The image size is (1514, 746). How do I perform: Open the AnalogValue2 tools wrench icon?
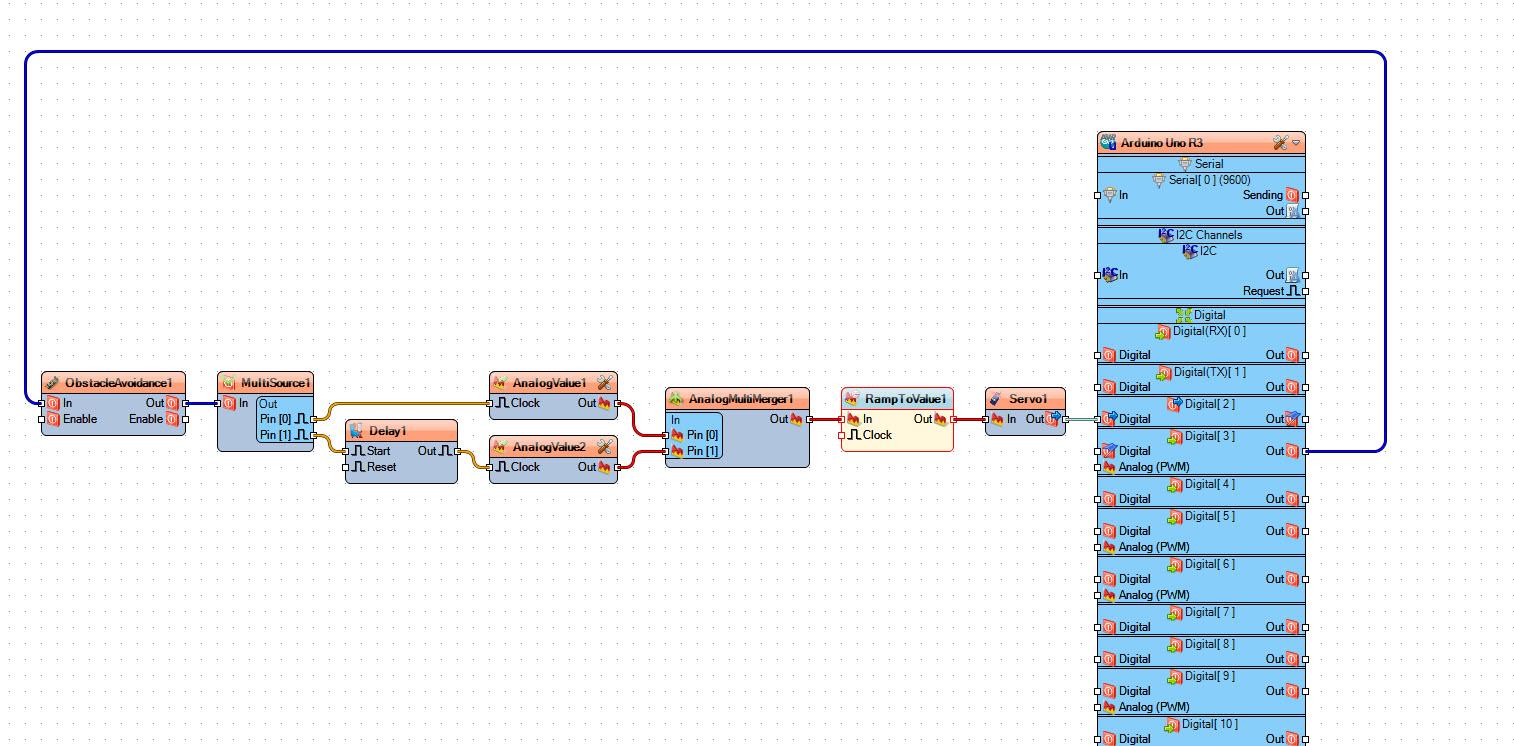click(604, 447)
